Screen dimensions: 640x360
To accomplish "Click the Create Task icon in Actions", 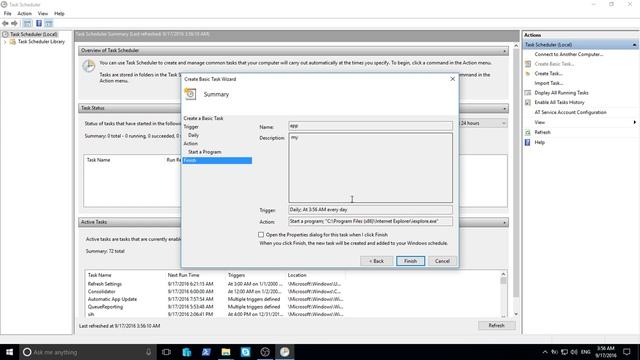I will coord(528,74).
